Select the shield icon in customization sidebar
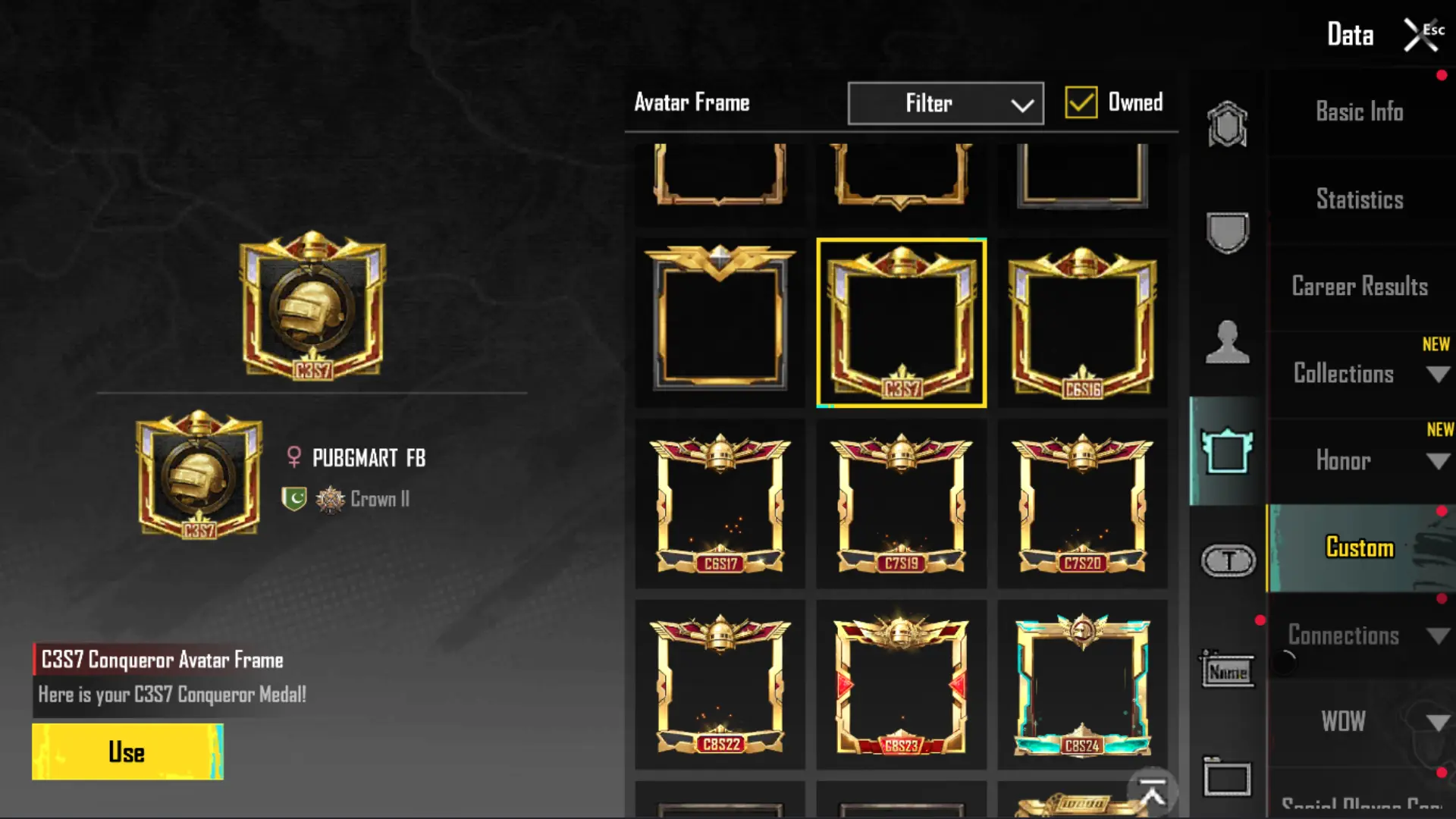1456x819 pixels. tap(1227, 232)
